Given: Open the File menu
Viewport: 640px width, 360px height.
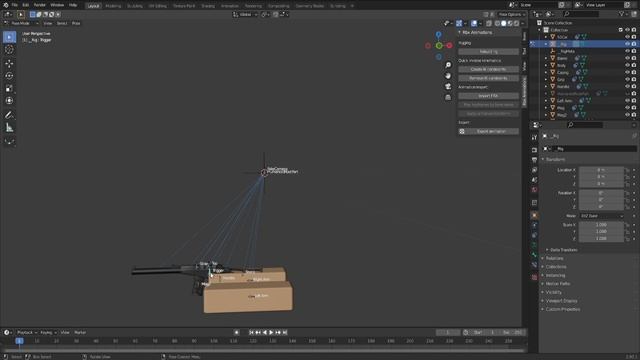Looking at the screenshot, I should (x=15, y=5).
